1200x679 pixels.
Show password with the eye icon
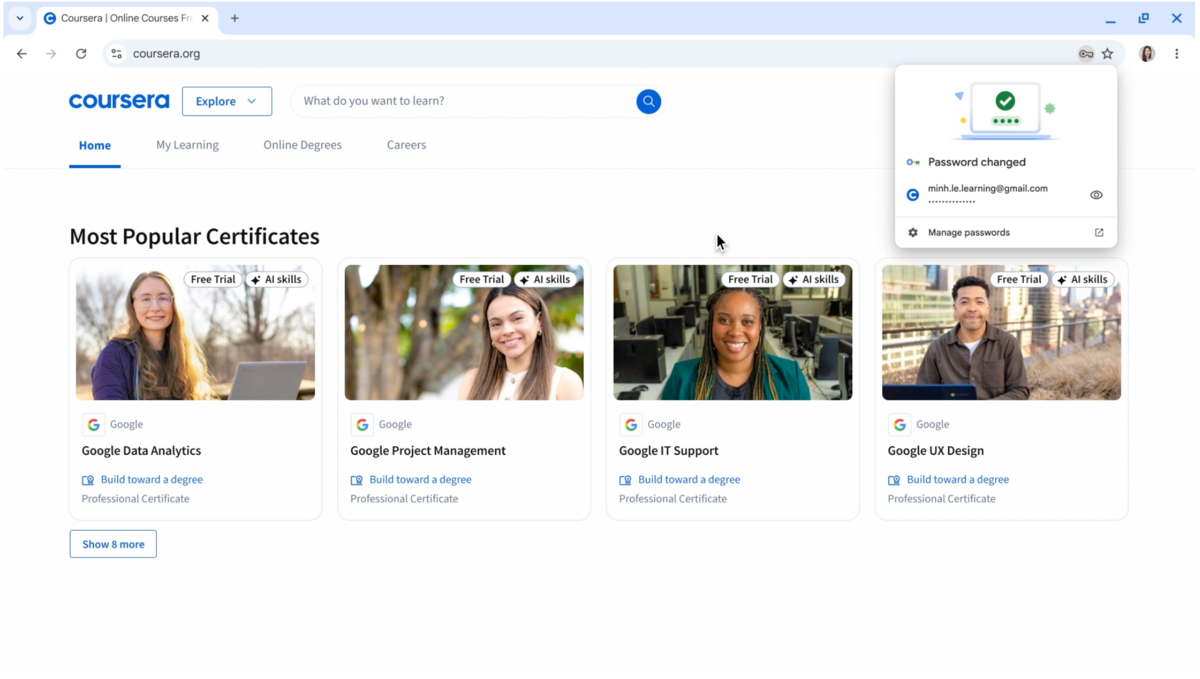point(1096,195)
